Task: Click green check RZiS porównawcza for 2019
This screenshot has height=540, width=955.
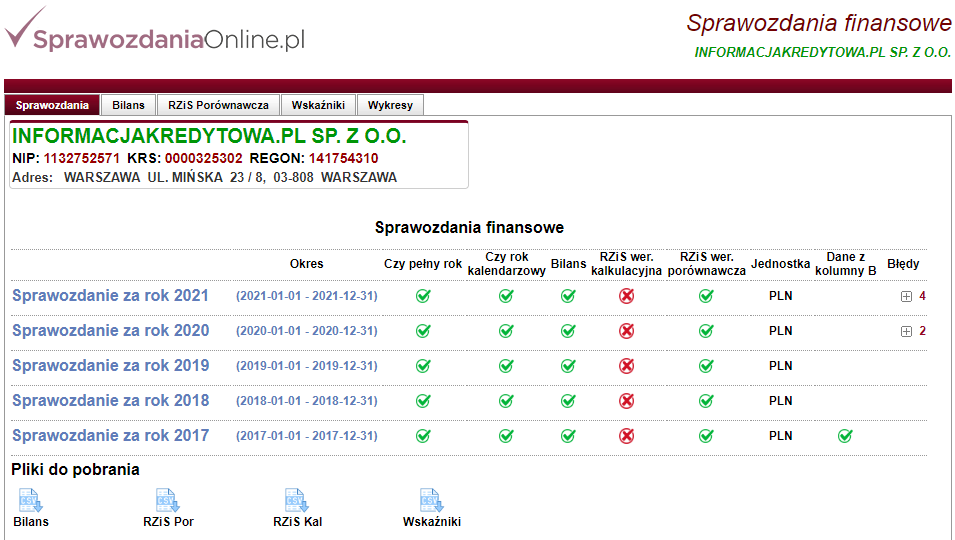Action: tap(707, 366)
